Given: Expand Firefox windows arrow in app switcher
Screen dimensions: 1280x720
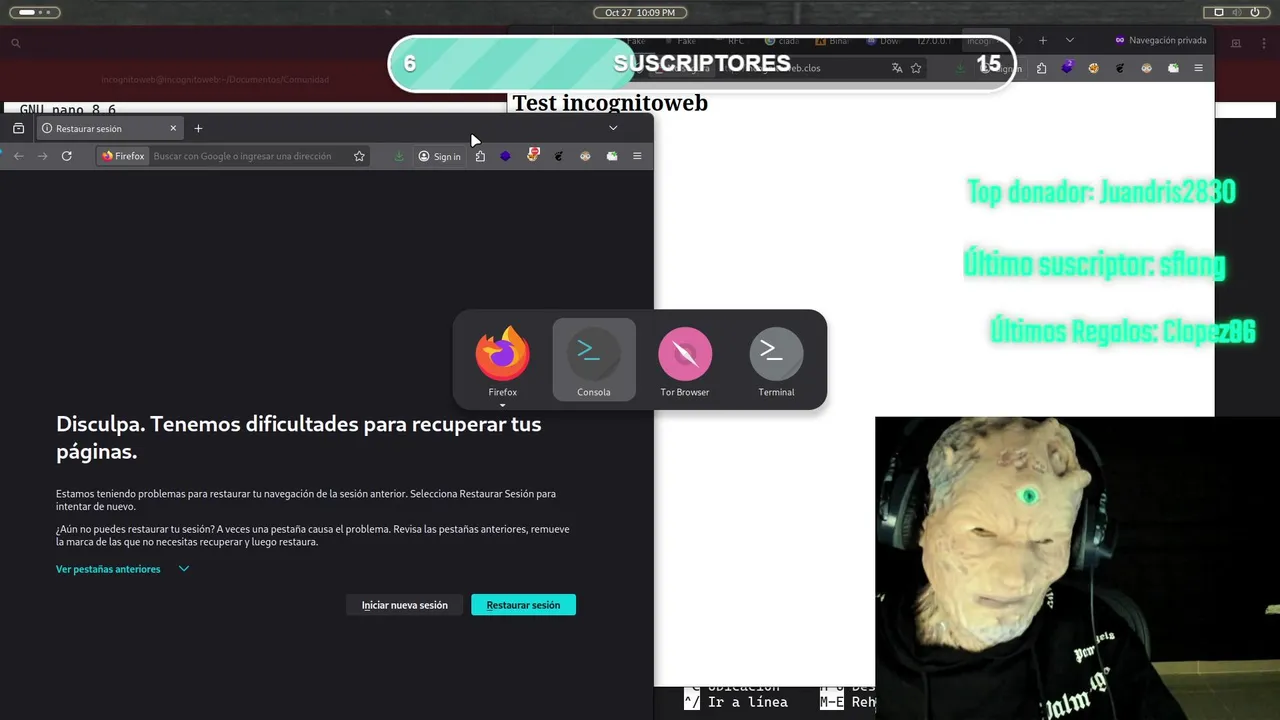Looking at the screenshot, I should 502,405.
